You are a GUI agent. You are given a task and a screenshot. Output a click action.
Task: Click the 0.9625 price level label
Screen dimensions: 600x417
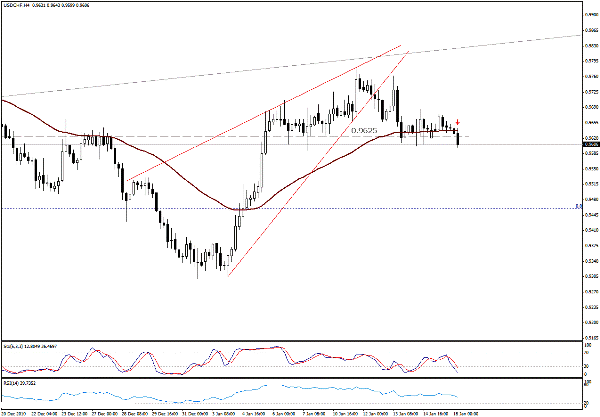click(x=364, y=130)
